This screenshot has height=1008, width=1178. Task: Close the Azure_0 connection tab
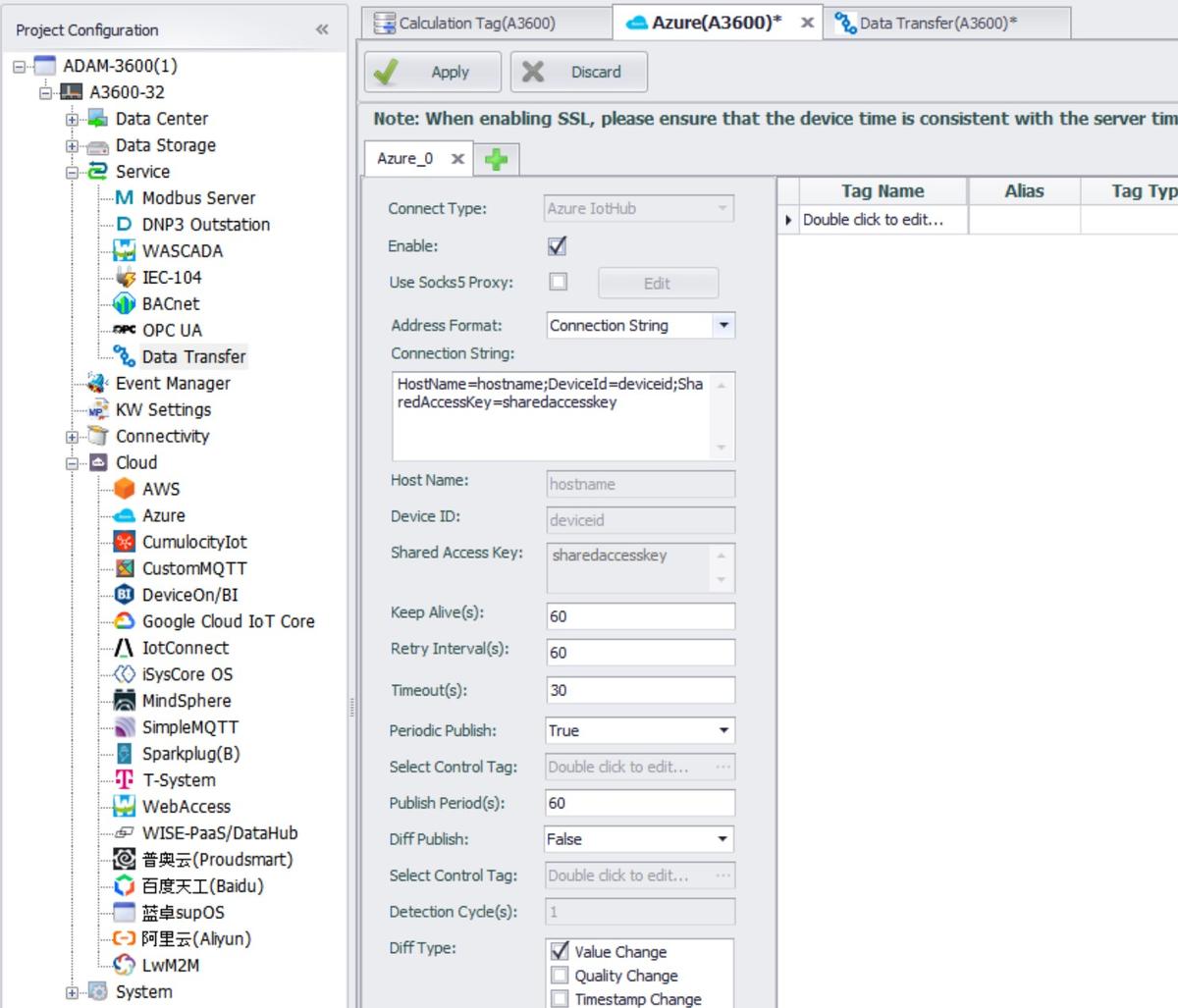pyautogui.click(x=457, y=158)
